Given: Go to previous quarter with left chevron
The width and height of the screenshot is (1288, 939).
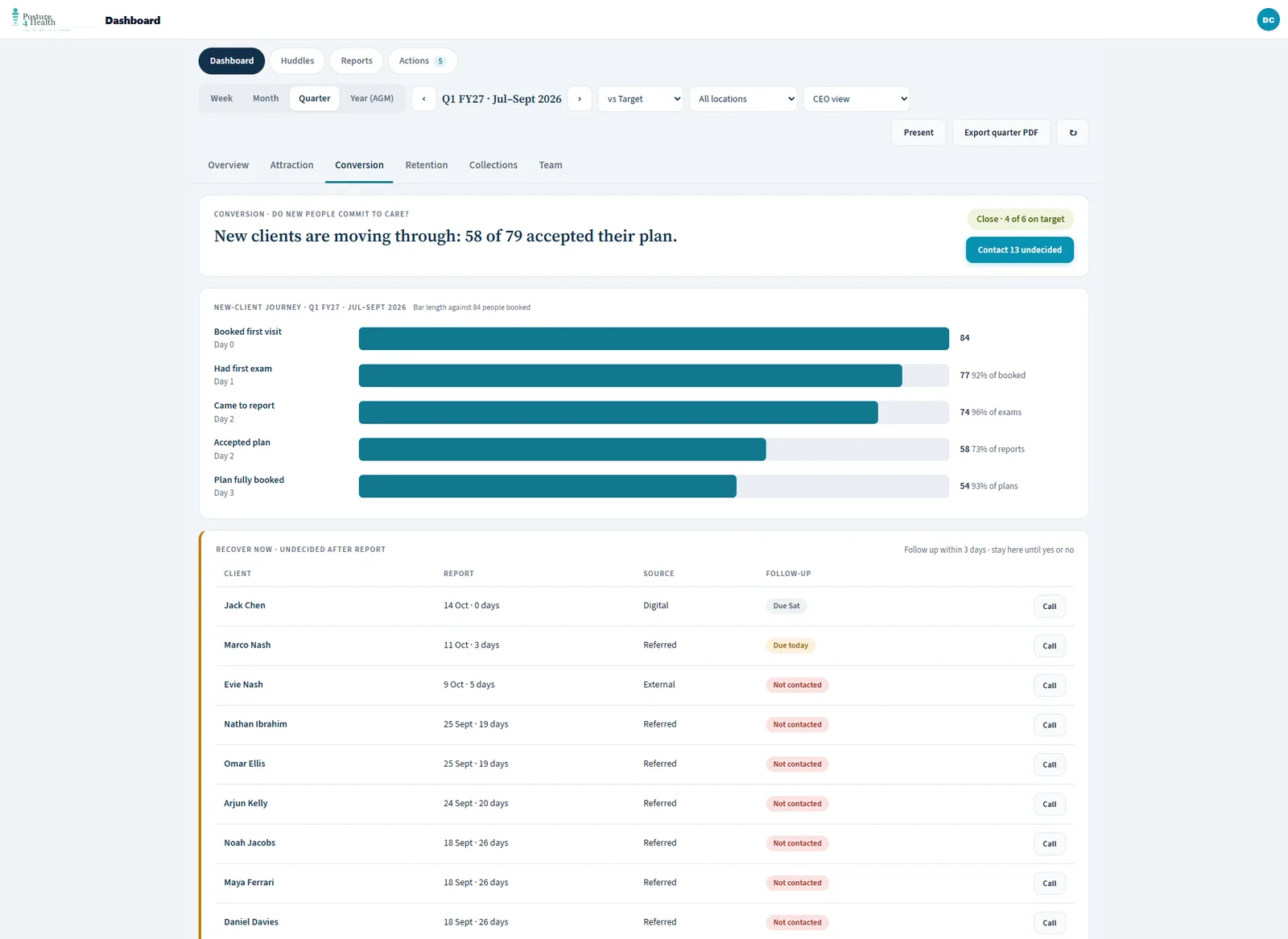Looking at the screenshot, I should 423,99.
